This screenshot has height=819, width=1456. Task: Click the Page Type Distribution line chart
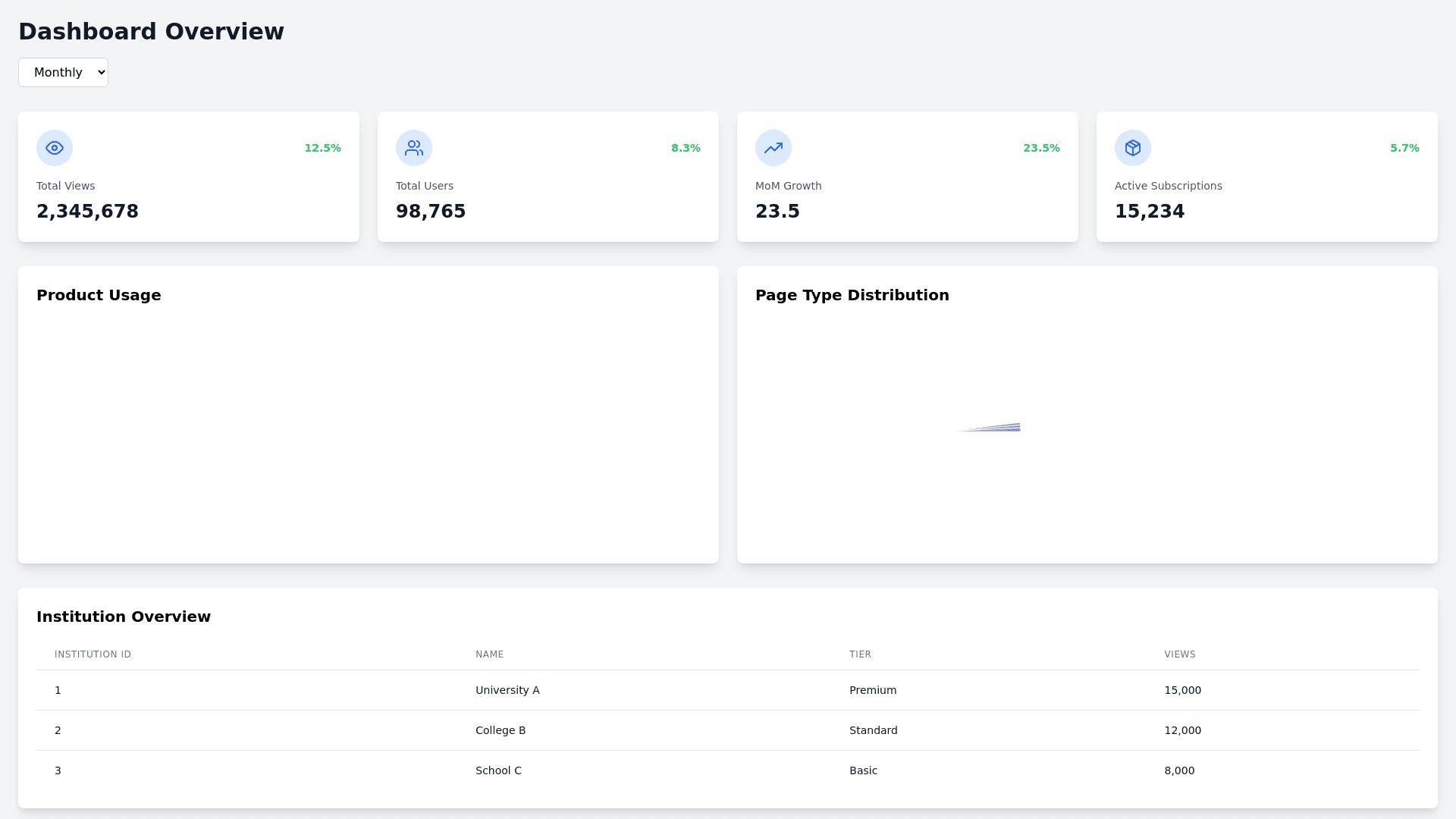click(x=990, y=427)
